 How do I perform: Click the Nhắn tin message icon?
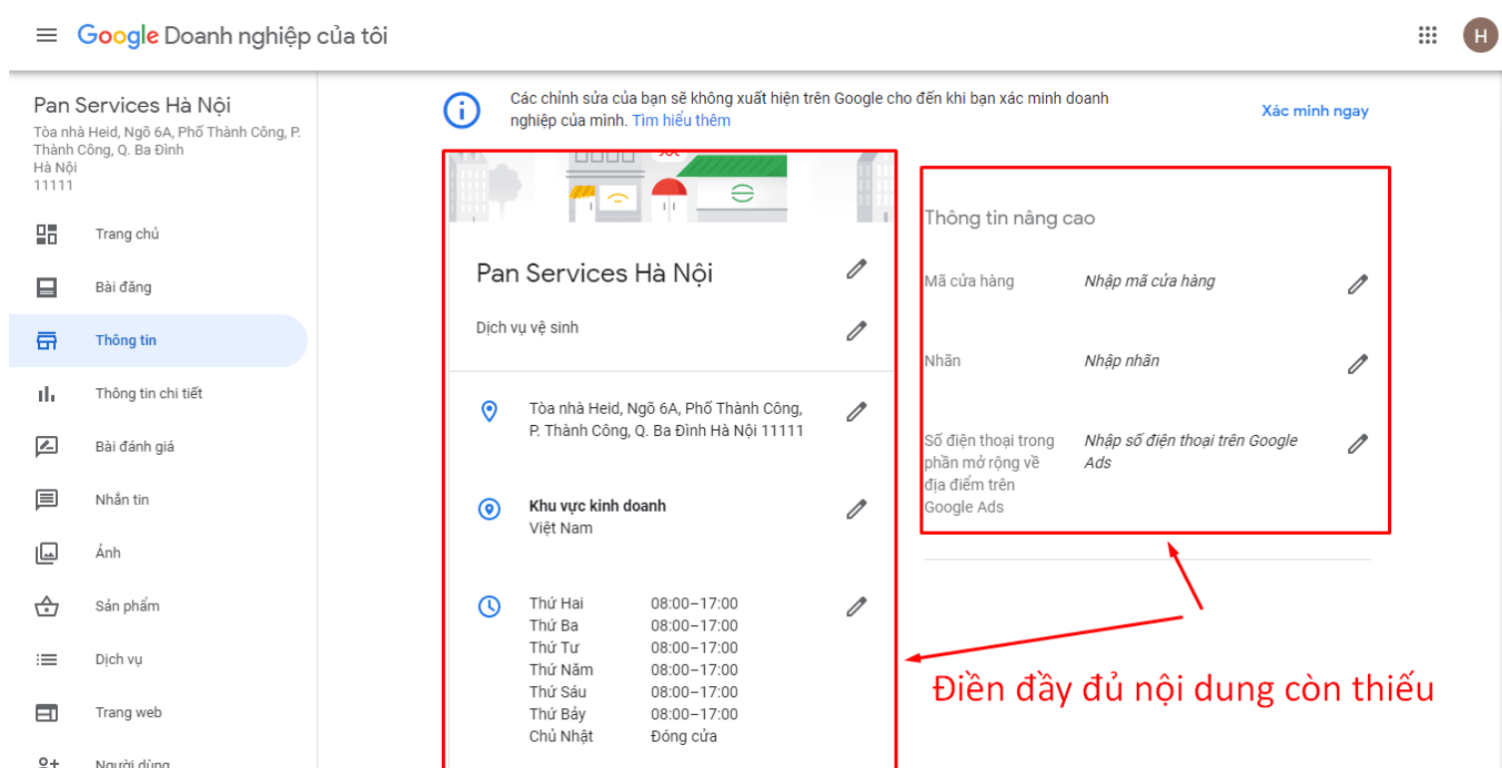[x=46, y=500]
